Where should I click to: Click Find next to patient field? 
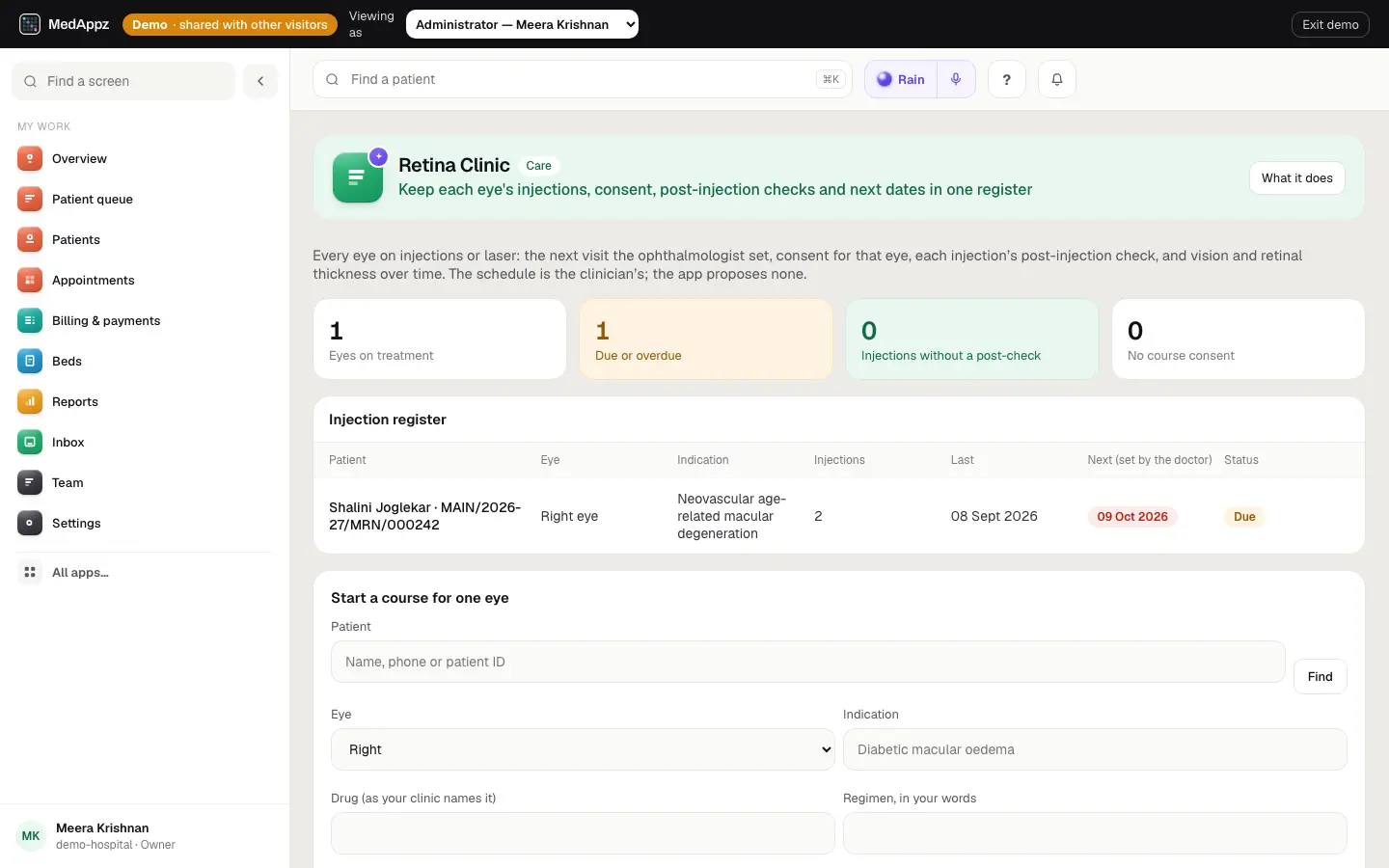point(1321,676)
